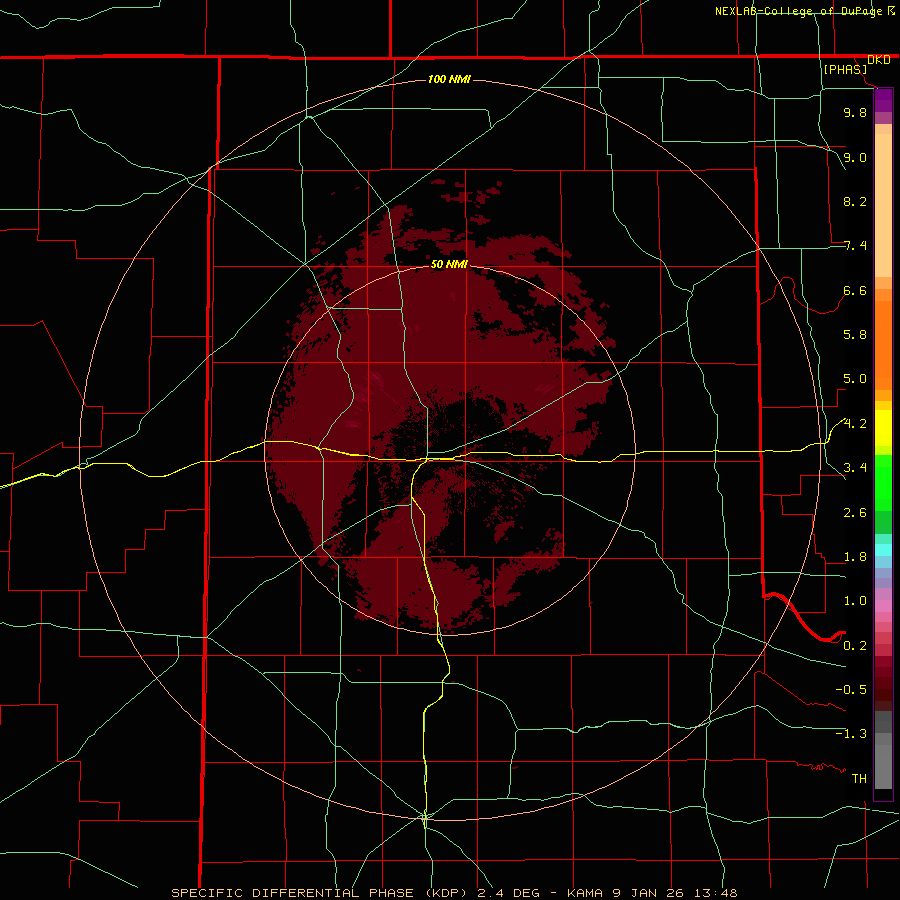Click the 50 NMI range ring label
The image size is (900, 900).
tap(449, 264)
